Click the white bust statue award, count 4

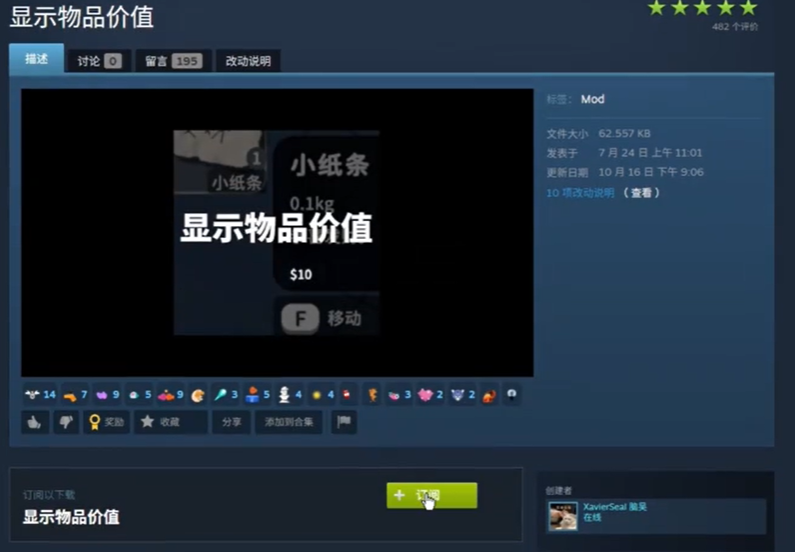(290, 394)
